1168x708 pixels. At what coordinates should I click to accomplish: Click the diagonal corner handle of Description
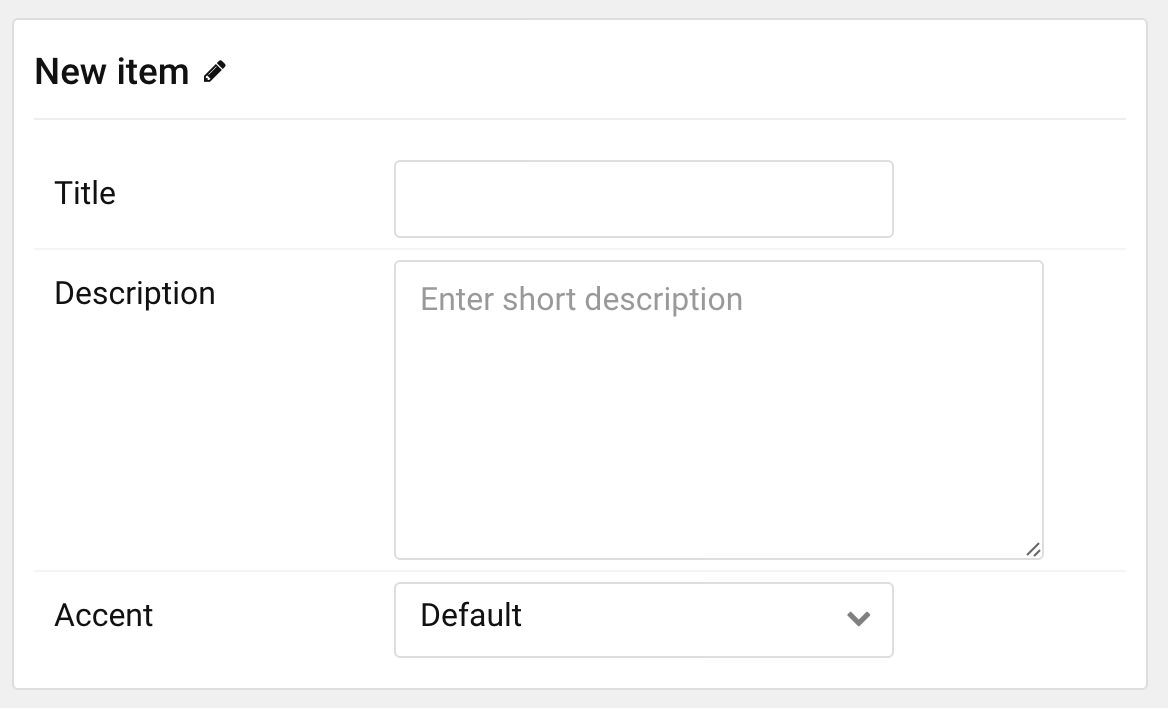pos(1032,549)
